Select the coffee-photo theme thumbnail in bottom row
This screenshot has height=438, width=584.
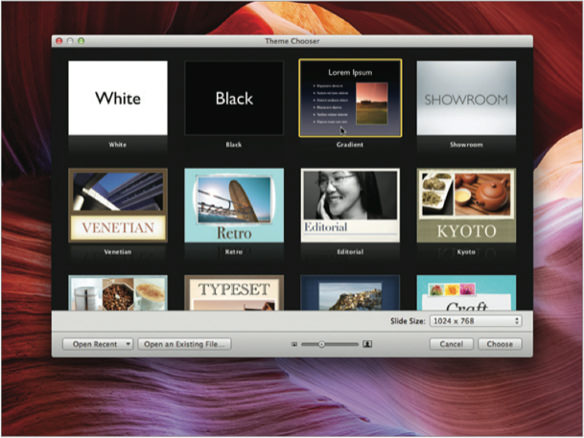click(118, 293)
